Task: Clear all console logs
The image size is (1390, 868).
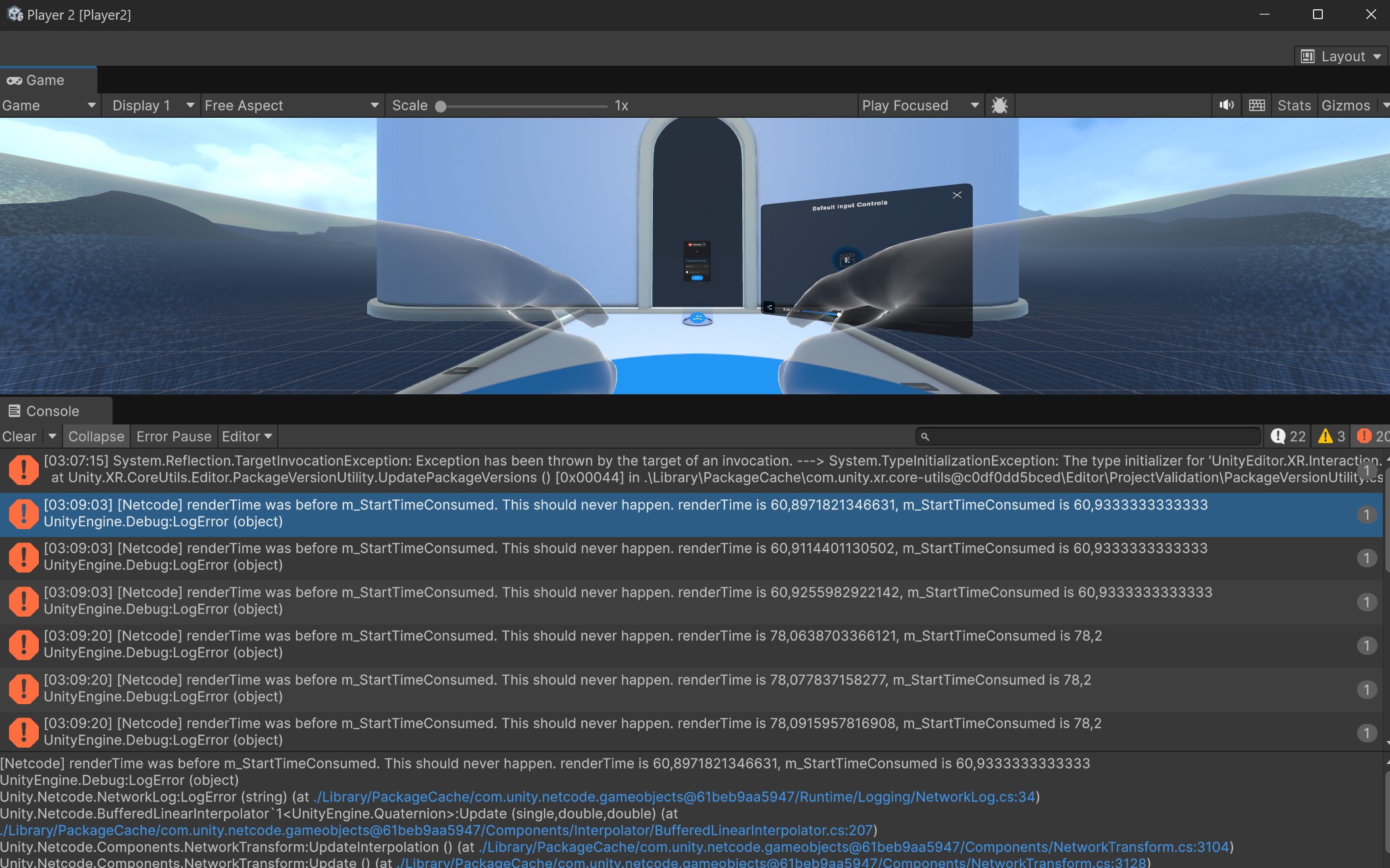Action: (x=18, y=436)
